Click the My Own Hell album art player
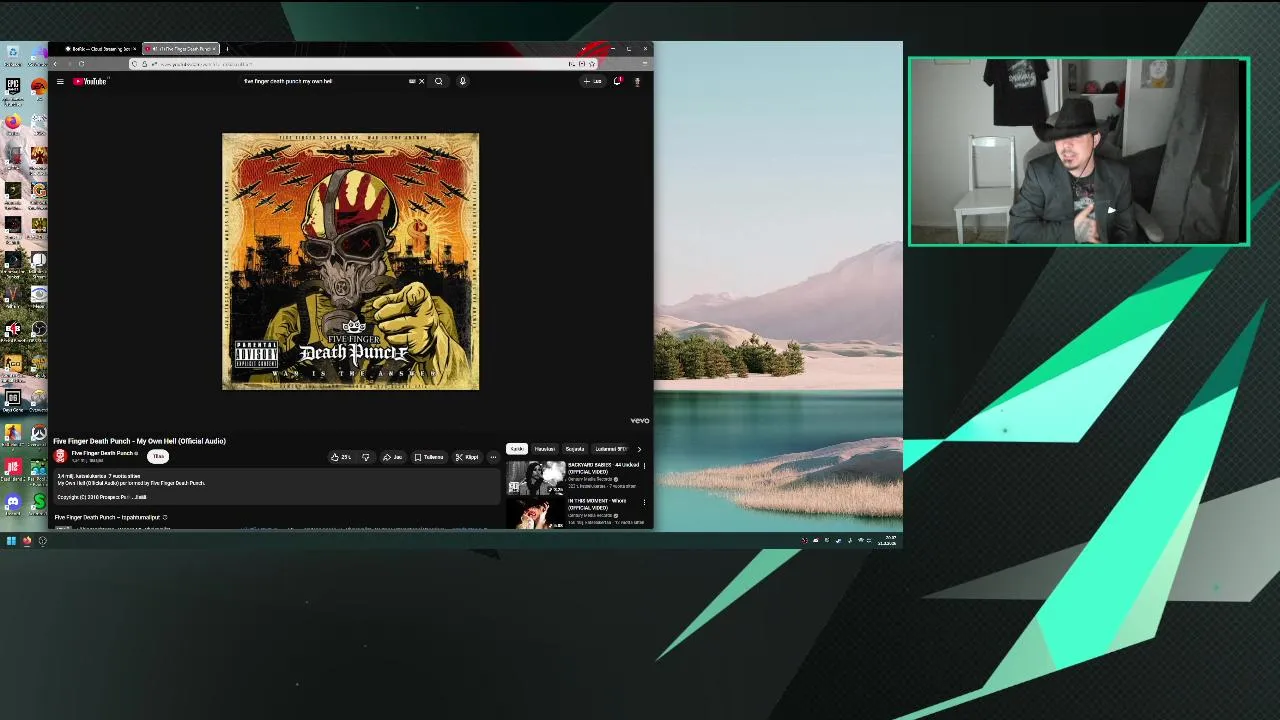The image size is (1280, 720). [x=350, y=261]
